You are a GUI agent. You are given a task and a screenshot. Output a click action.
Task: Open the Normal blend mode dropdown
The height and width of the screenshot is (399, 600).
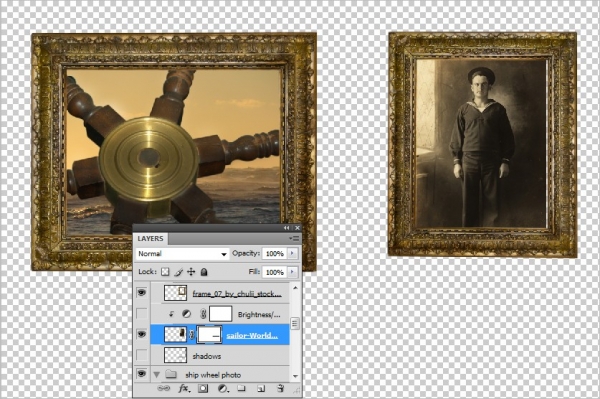click(182, 254)
